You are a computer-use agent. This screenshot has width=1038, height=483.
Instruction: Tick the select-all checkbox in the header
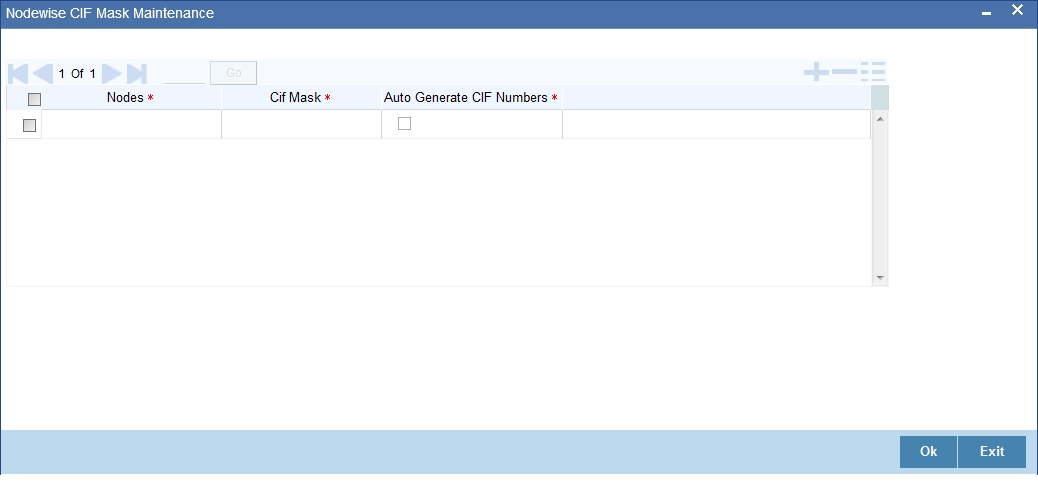[x=34, y=99]
